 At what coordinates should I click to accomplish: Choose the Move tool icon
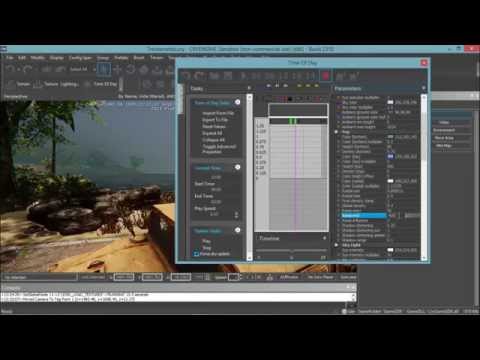click(117, 69)
